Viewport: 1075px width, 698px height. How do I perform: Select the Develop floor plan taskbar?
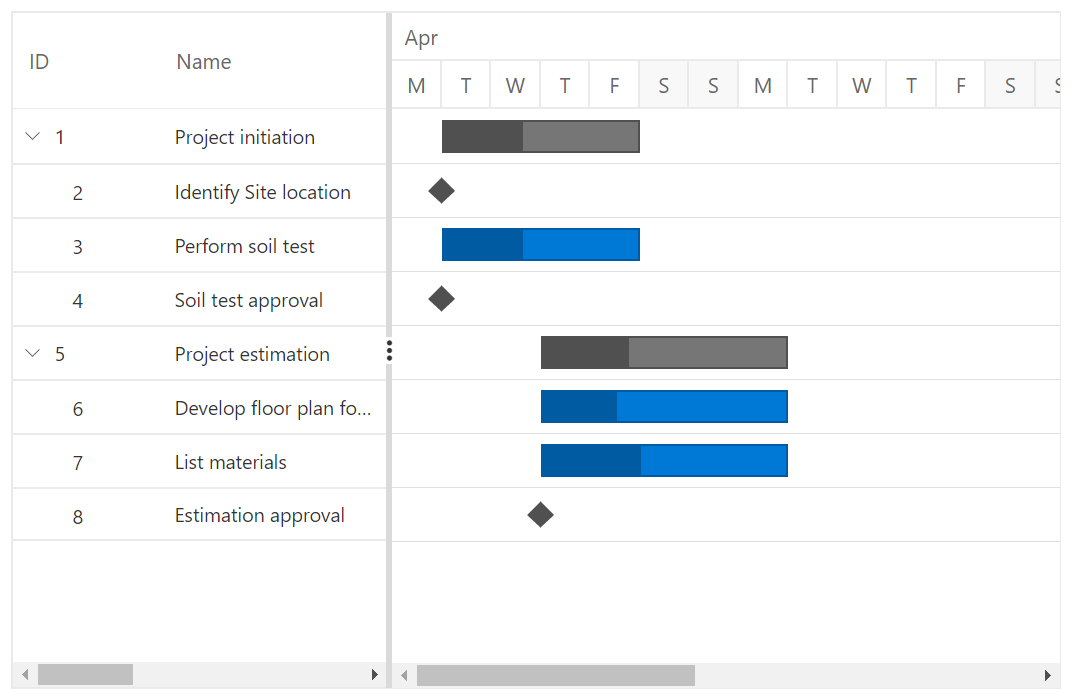tap(664, 406)
